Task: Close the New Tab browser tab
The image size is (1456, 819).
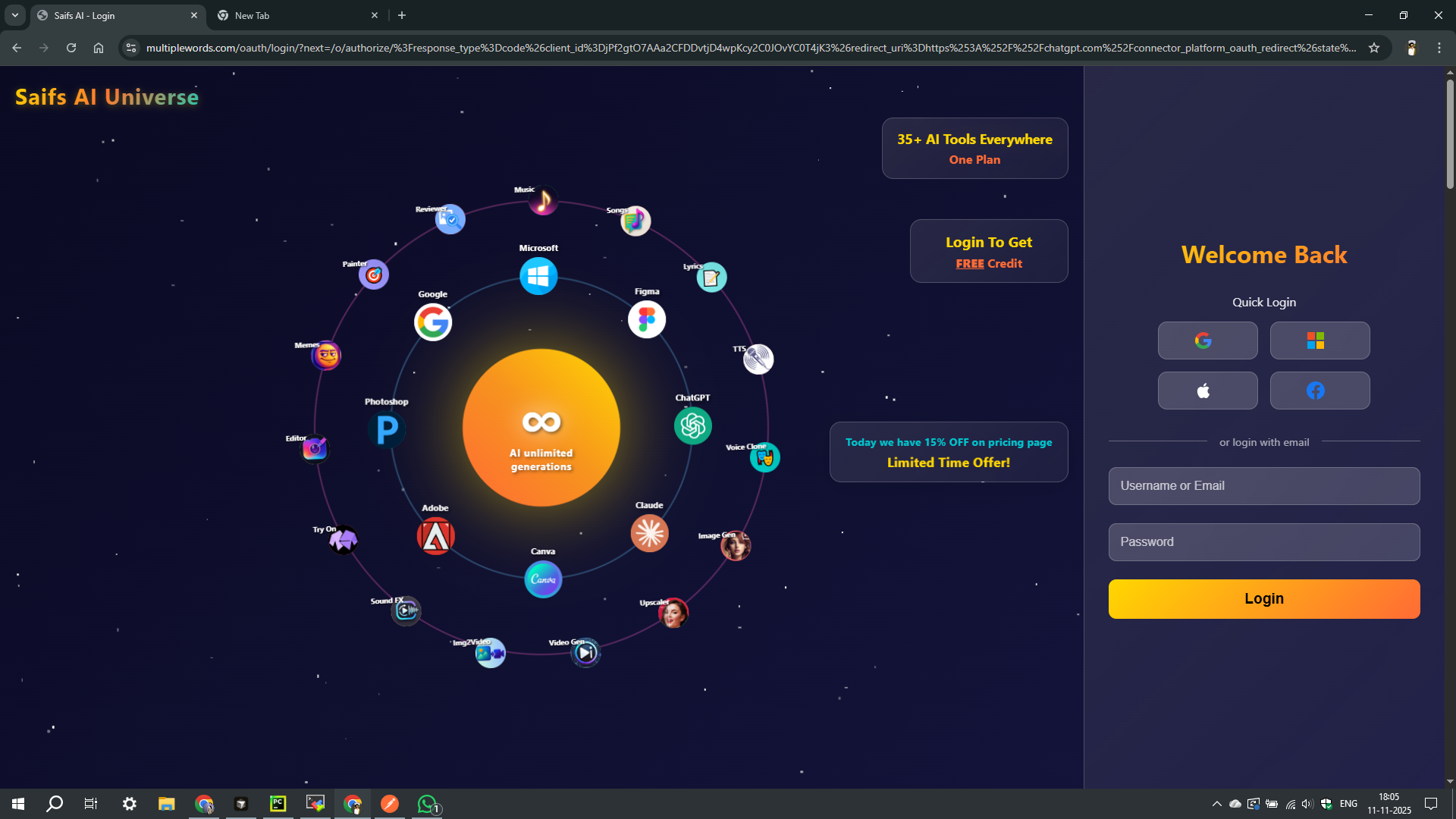Action: click(375, 15)
